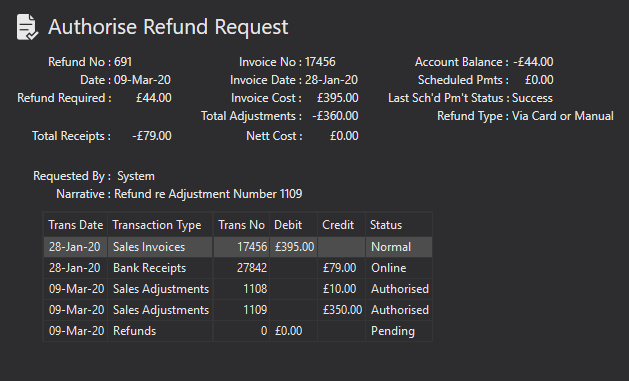Screen dimensions: 629x381
Task: Click the Authorise Refund document icon
Action: (x=27, y=27)
